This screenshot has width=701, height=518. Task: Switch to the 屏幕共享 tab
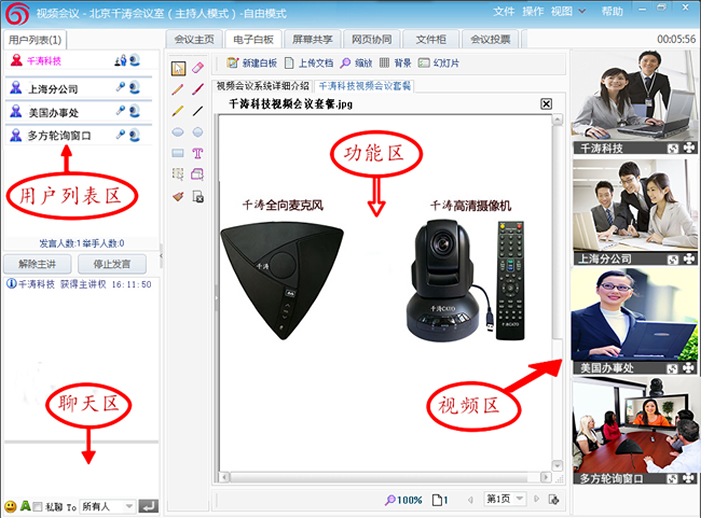[312, 39]
